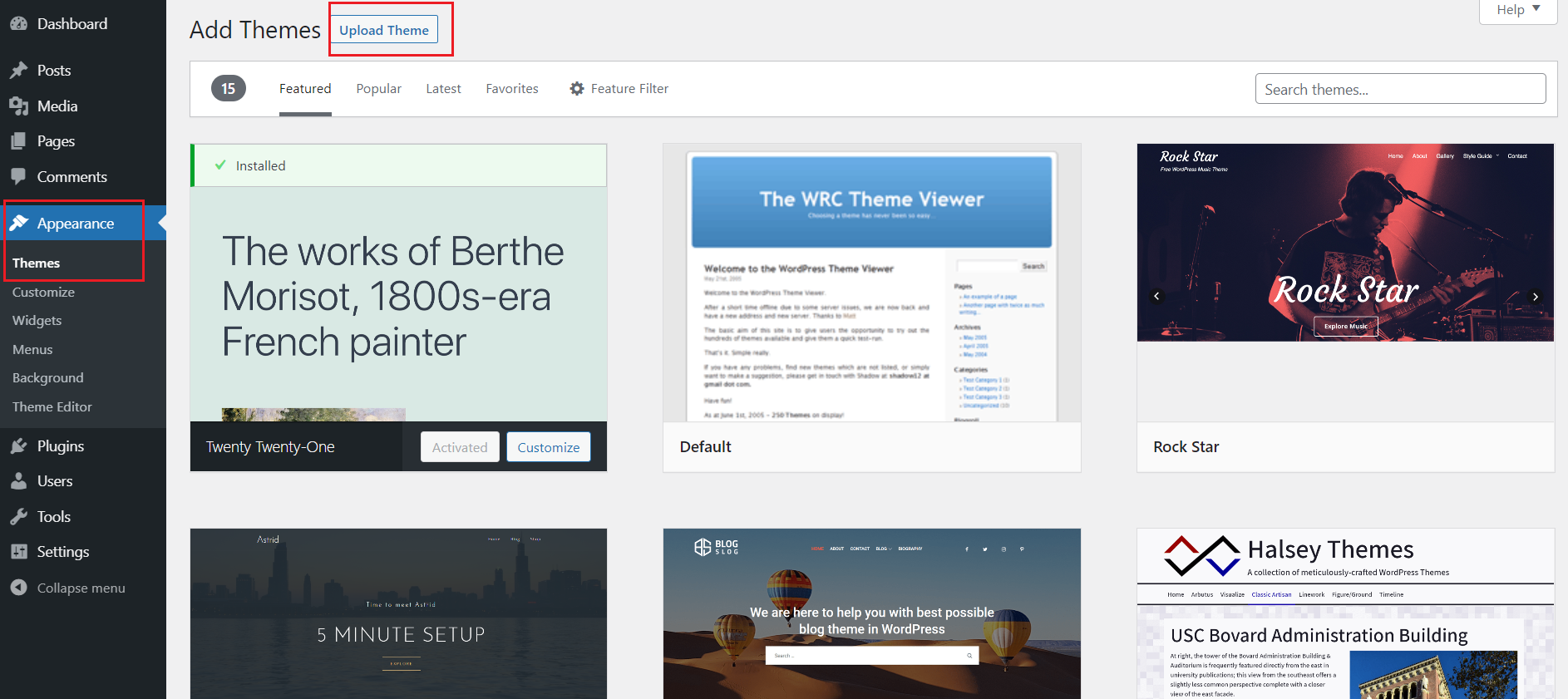This screenshot has width=1568, height=699.
Task: Open the Customize submenu link
Action: coord(43,293)
